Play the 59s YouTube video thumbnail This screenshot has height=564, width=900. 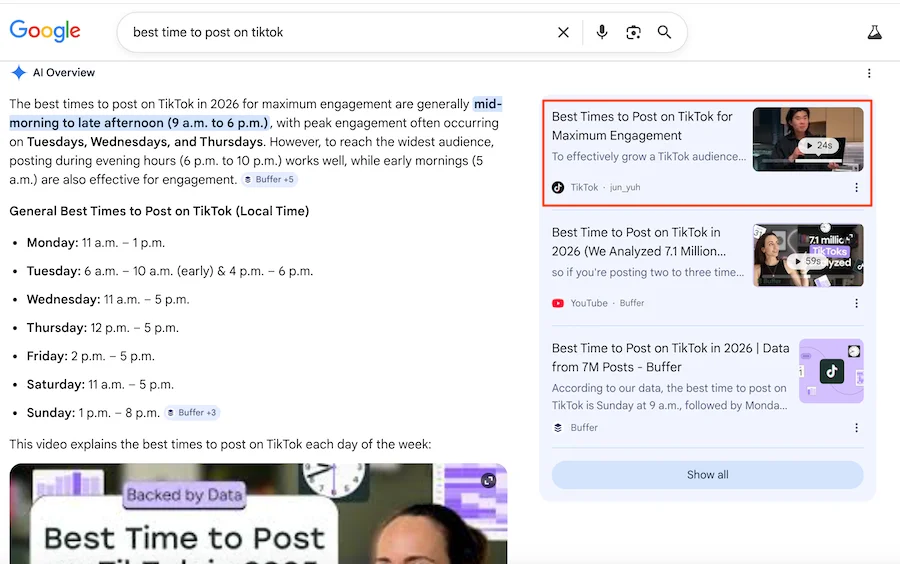tap(808, 255)
